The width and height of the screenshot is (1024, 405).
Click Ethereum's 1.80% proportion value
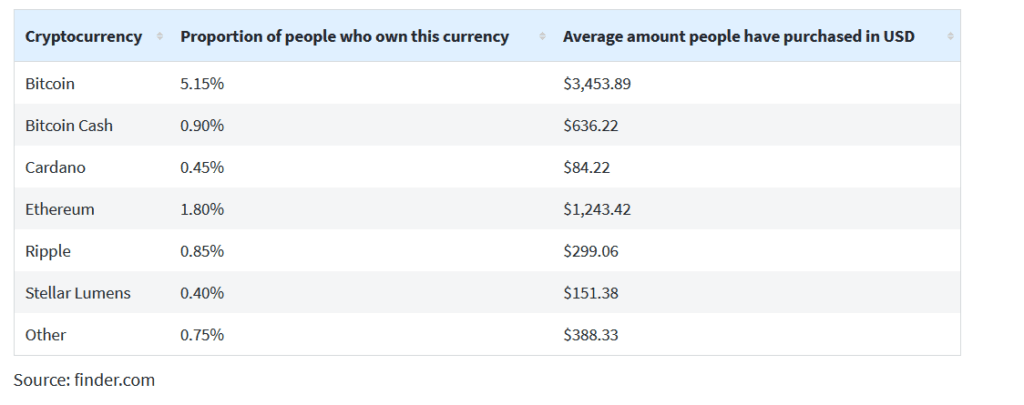coord(202,210)
